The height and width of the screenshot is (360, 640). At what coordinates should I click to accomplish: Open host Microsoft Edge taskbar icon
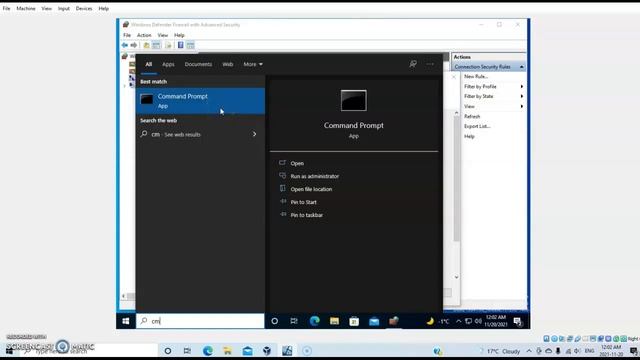click(208, 351)
